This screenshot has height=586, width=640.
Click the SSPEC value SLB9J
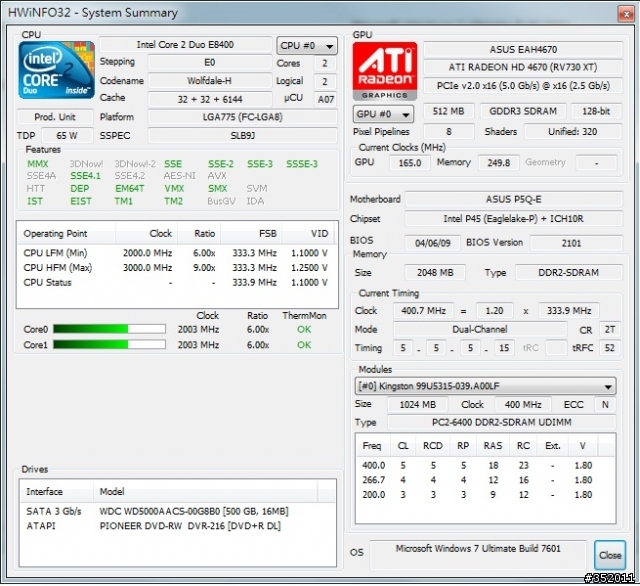(242, 135)
